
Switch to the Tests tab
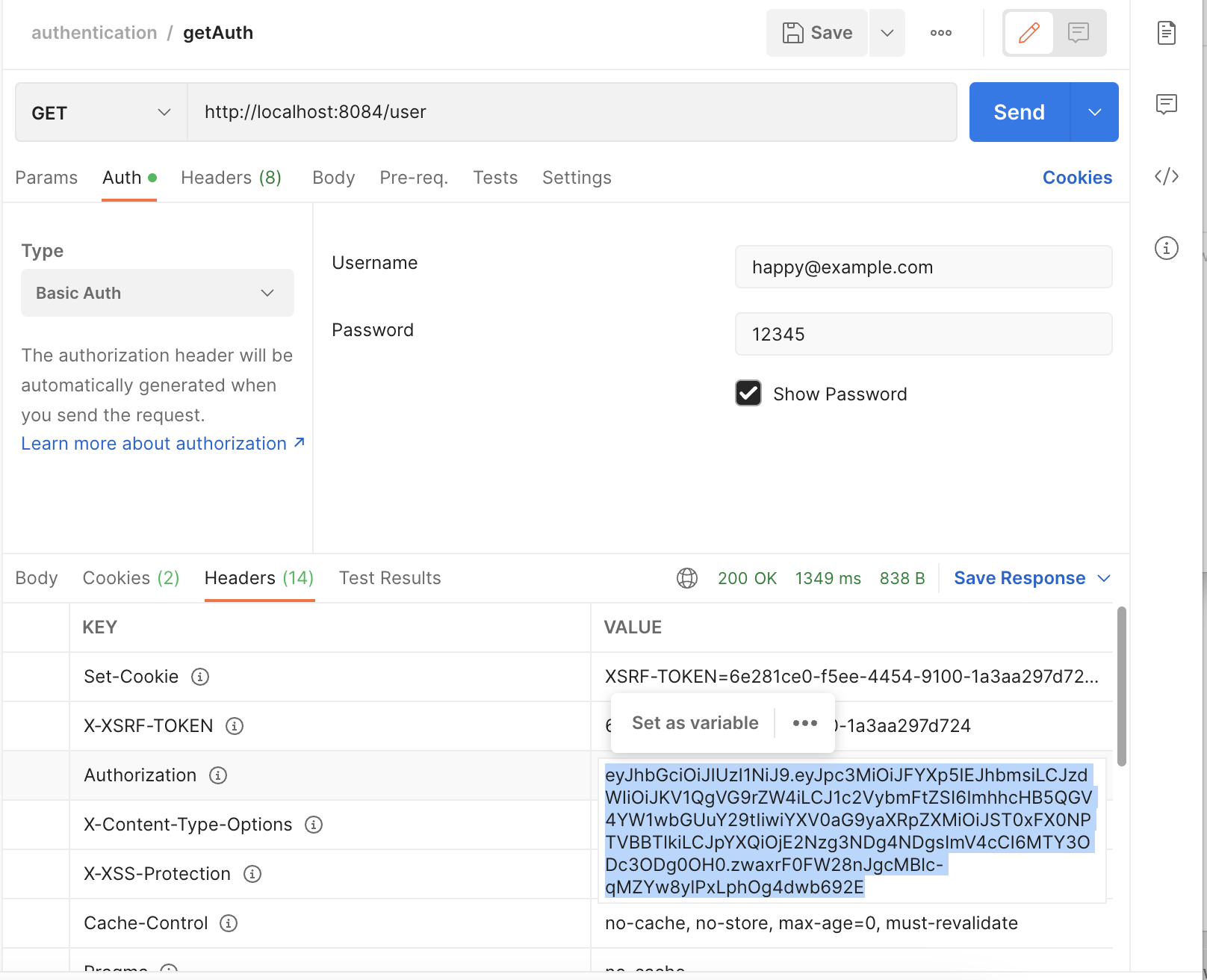(494, 177)
